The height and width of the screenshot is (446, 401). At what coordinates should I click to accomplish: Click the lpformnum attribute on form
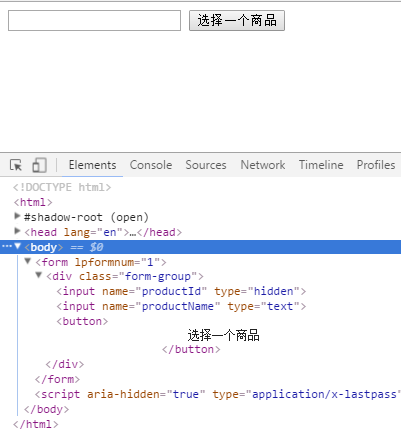point(104,262)
